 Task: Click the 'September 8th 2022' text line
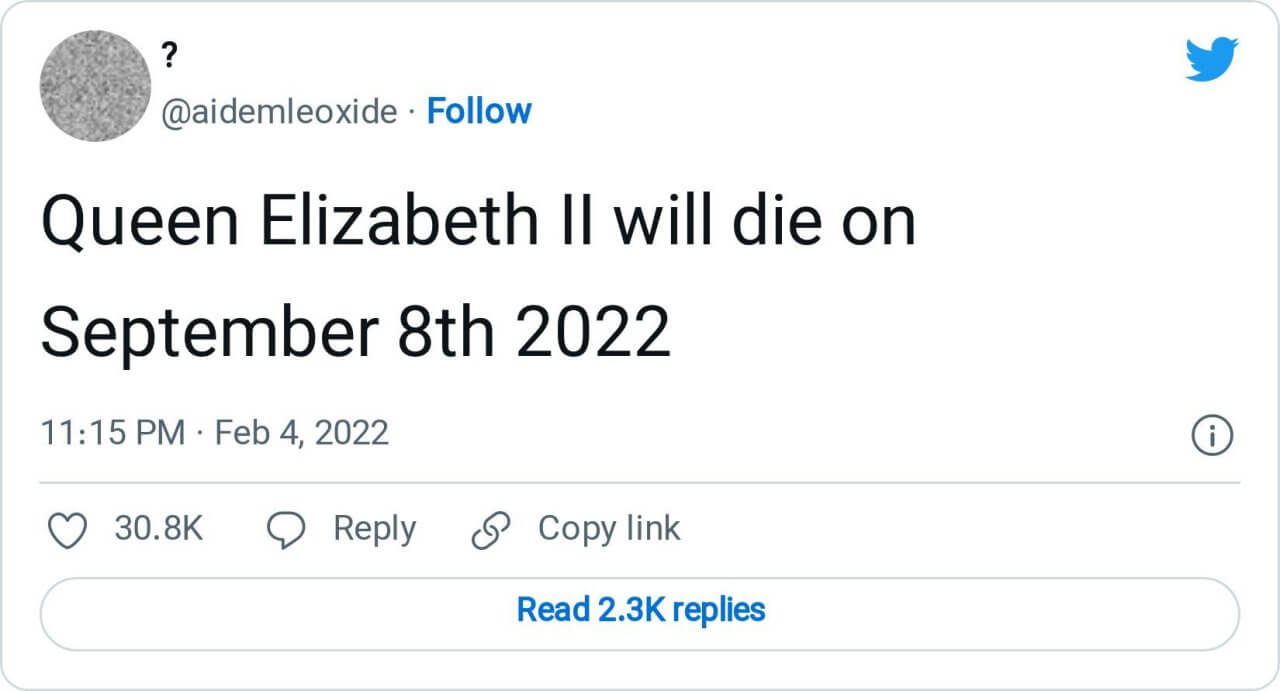point(355,334)
